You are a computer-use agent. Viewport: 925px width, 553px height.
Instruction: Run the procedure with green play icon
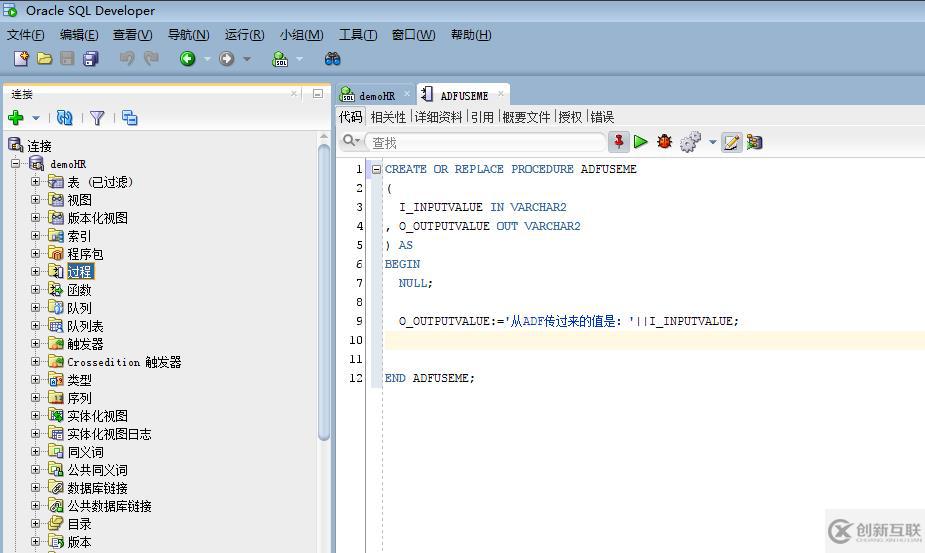coord(641,142)
